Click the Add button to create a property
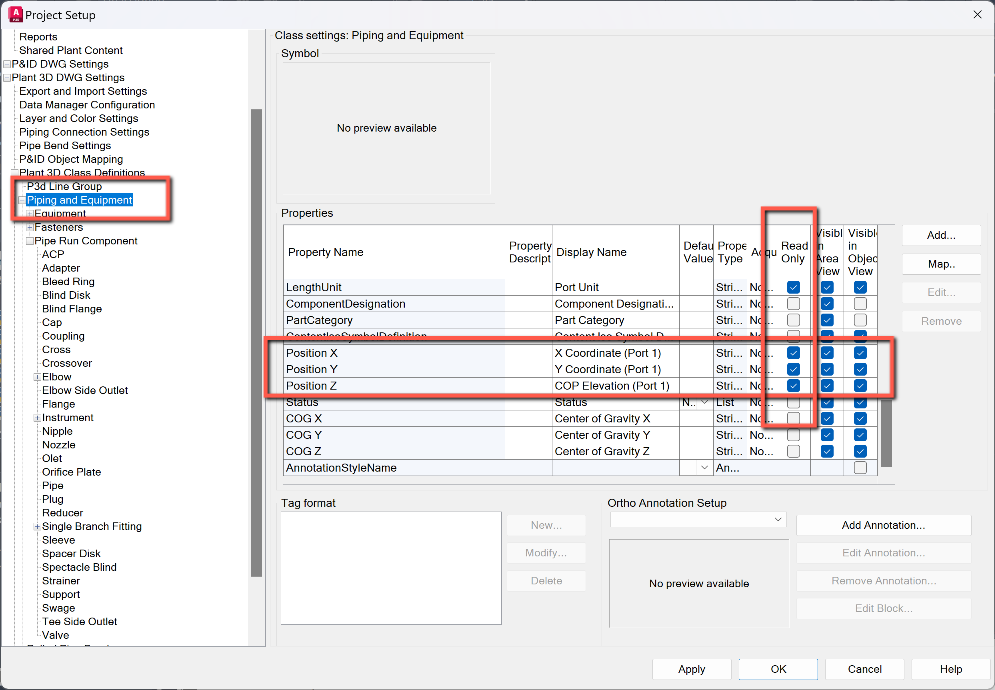This screenshot has height=690, width=995. tap(940, 235)
